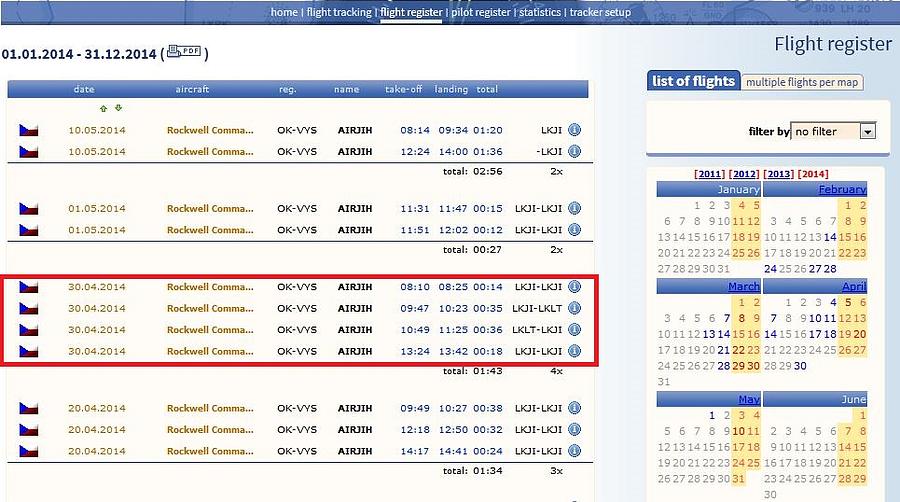
Task: Open the February month link
Action: [x=842, y=189]
